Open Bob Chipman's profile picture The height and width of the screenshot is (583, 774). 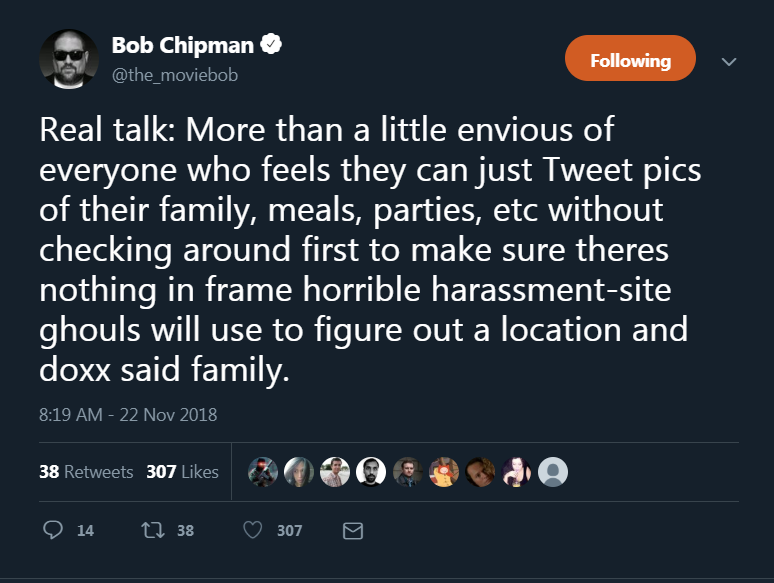point(69,59)
